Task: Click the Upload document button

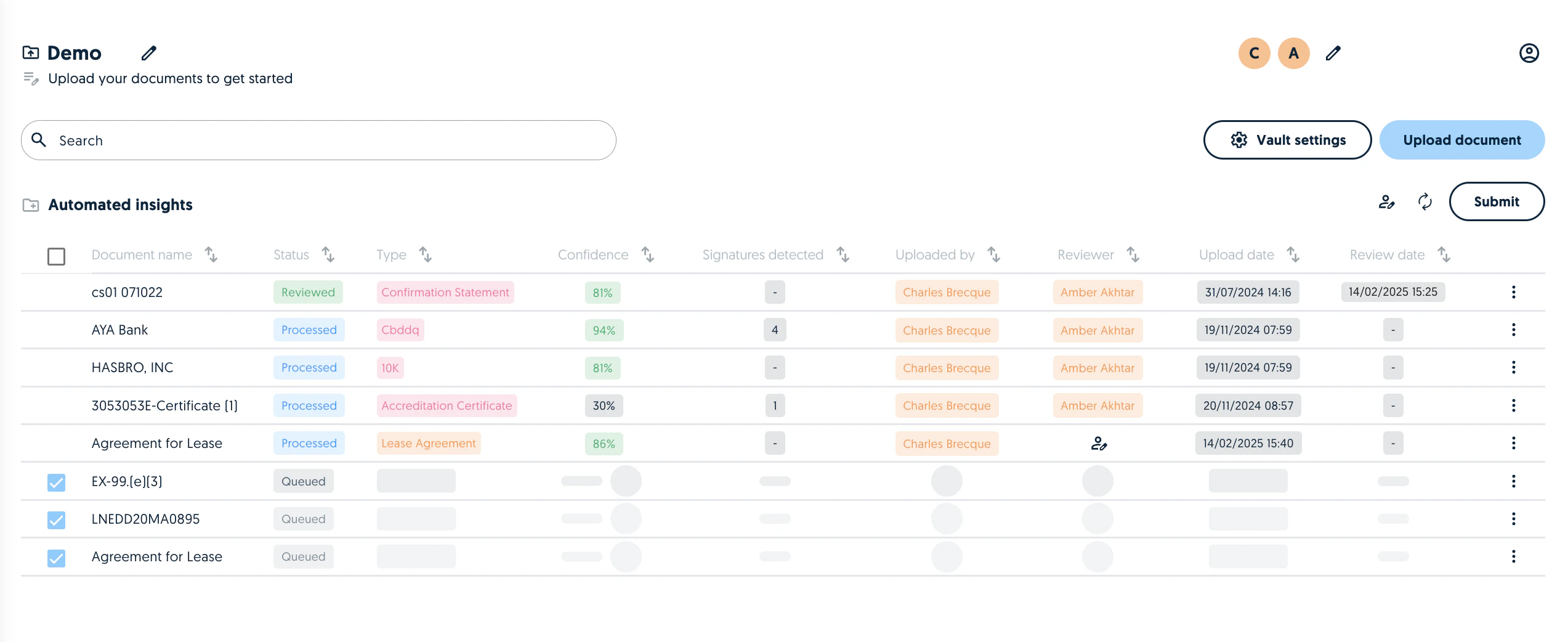Action: pos(1462,140)
